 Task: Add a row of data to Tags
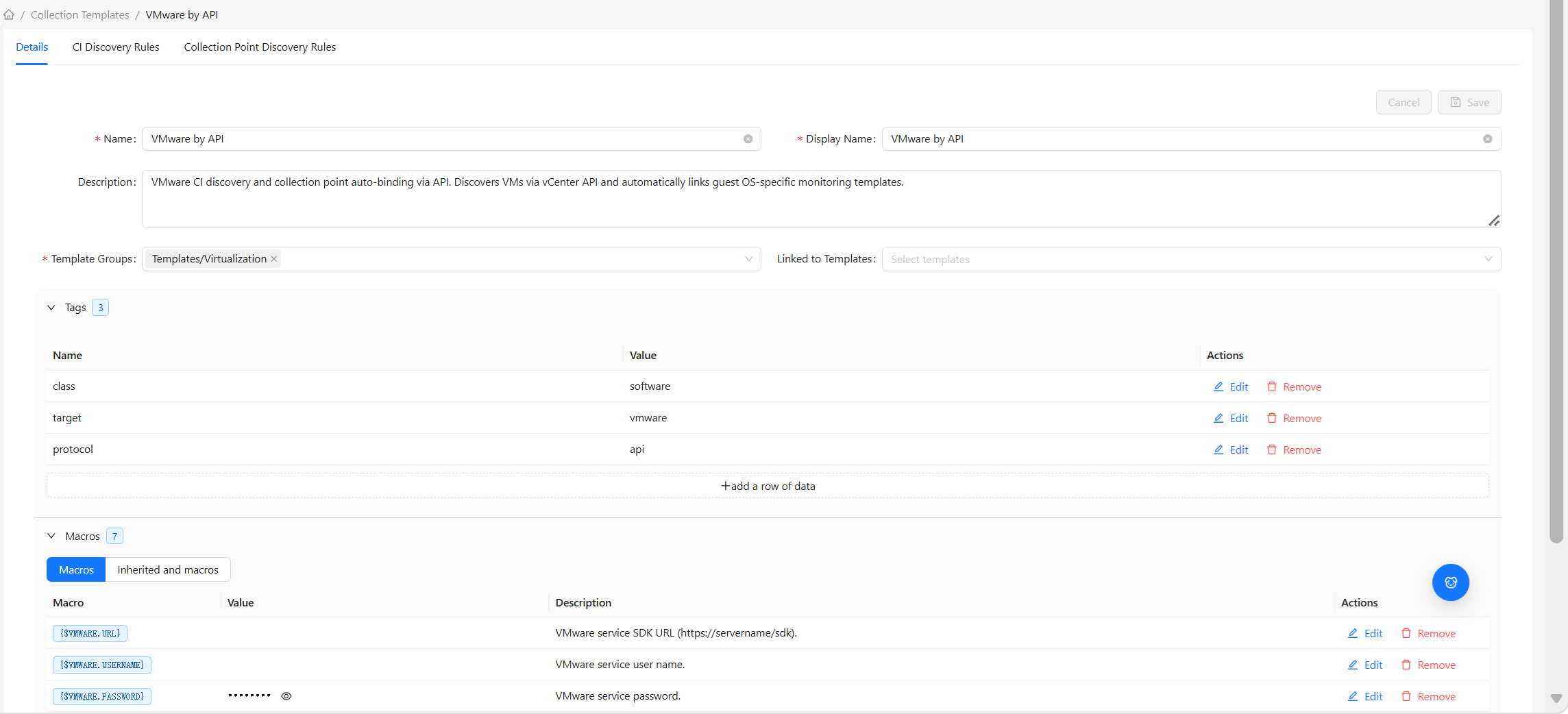pos(768,486)
